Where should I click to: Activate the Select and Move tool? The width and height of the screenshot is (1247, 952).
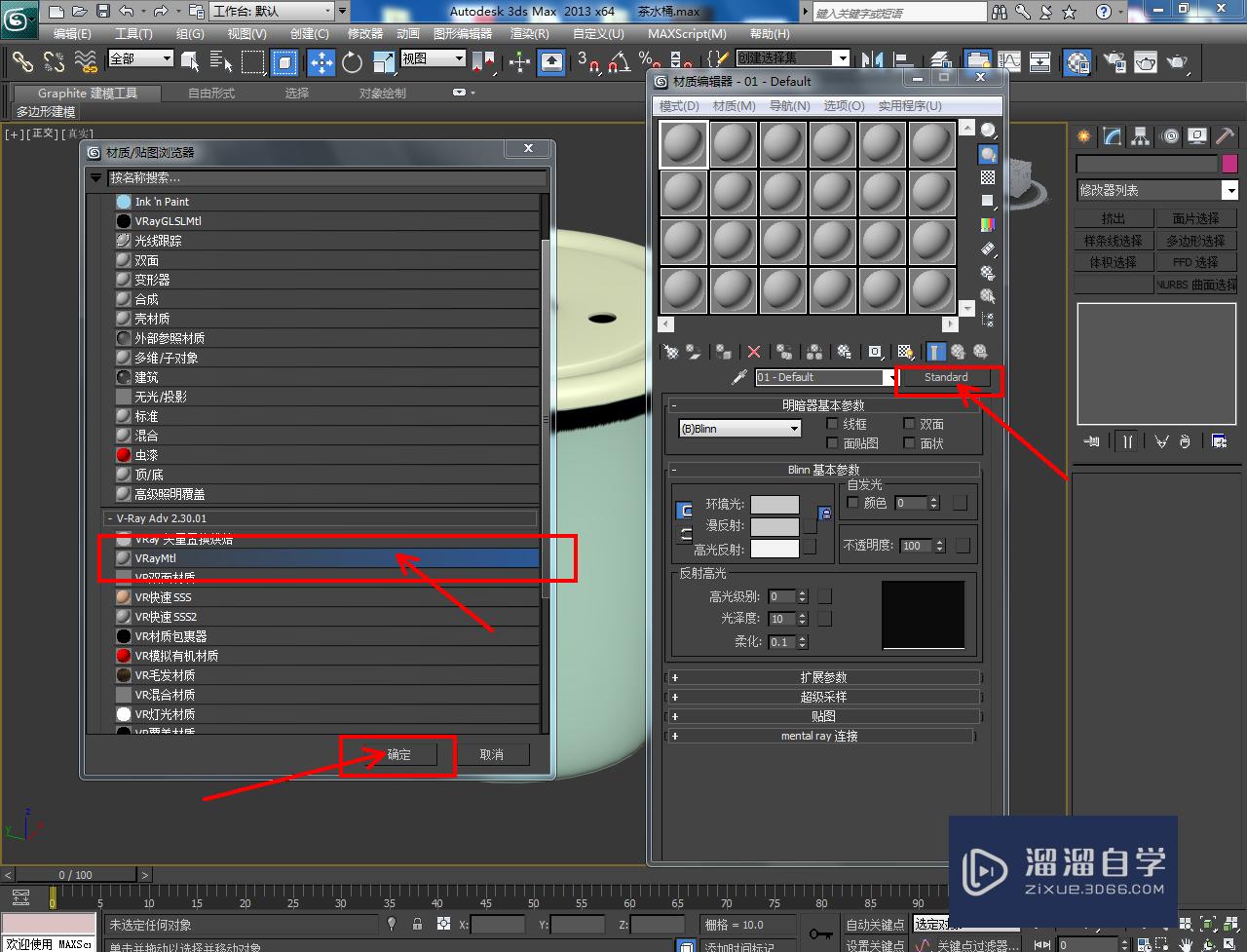tap(321, 62)
